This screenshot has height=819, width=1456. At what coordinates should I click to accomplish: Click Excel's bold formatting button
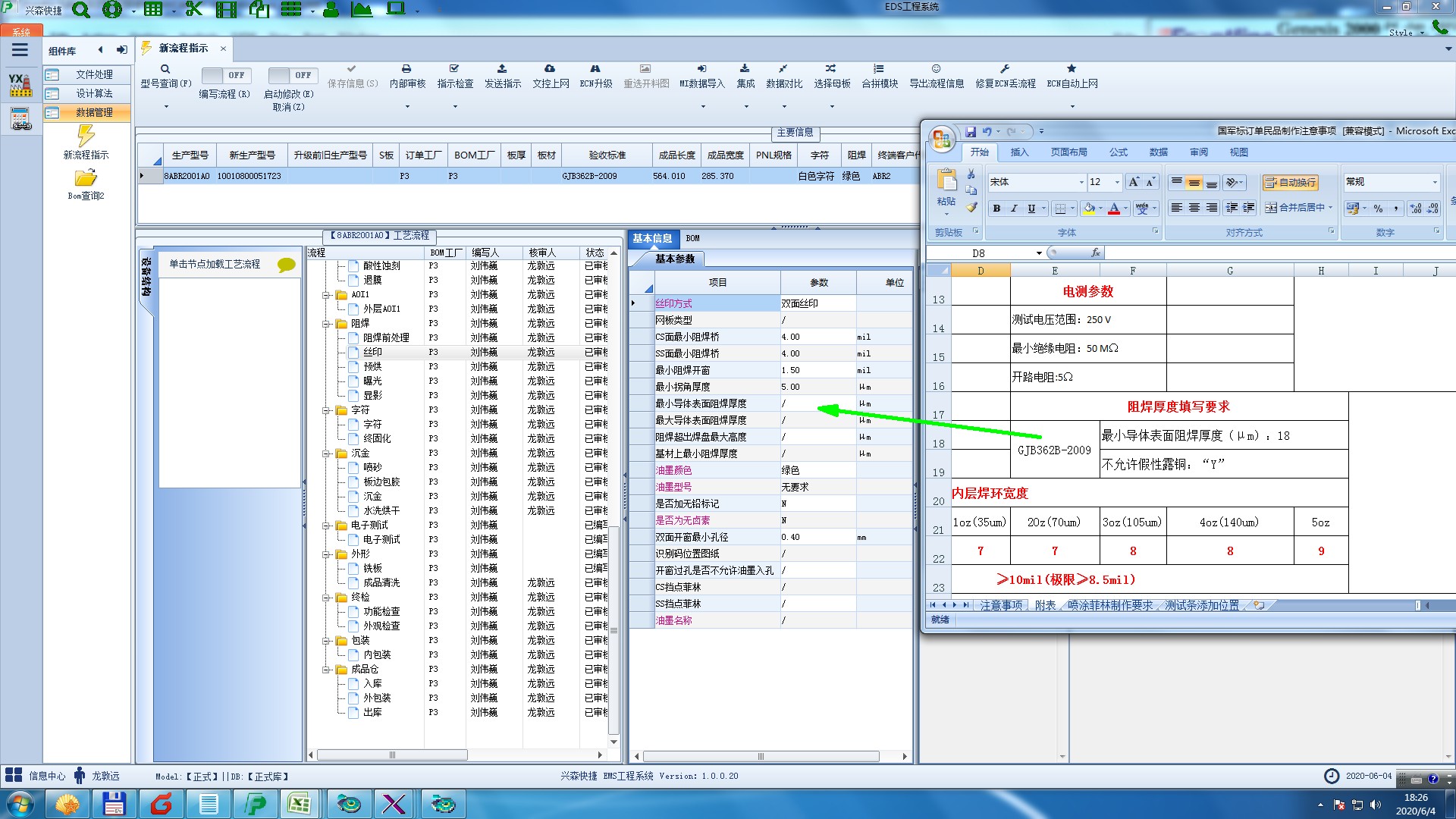(996, 209)
